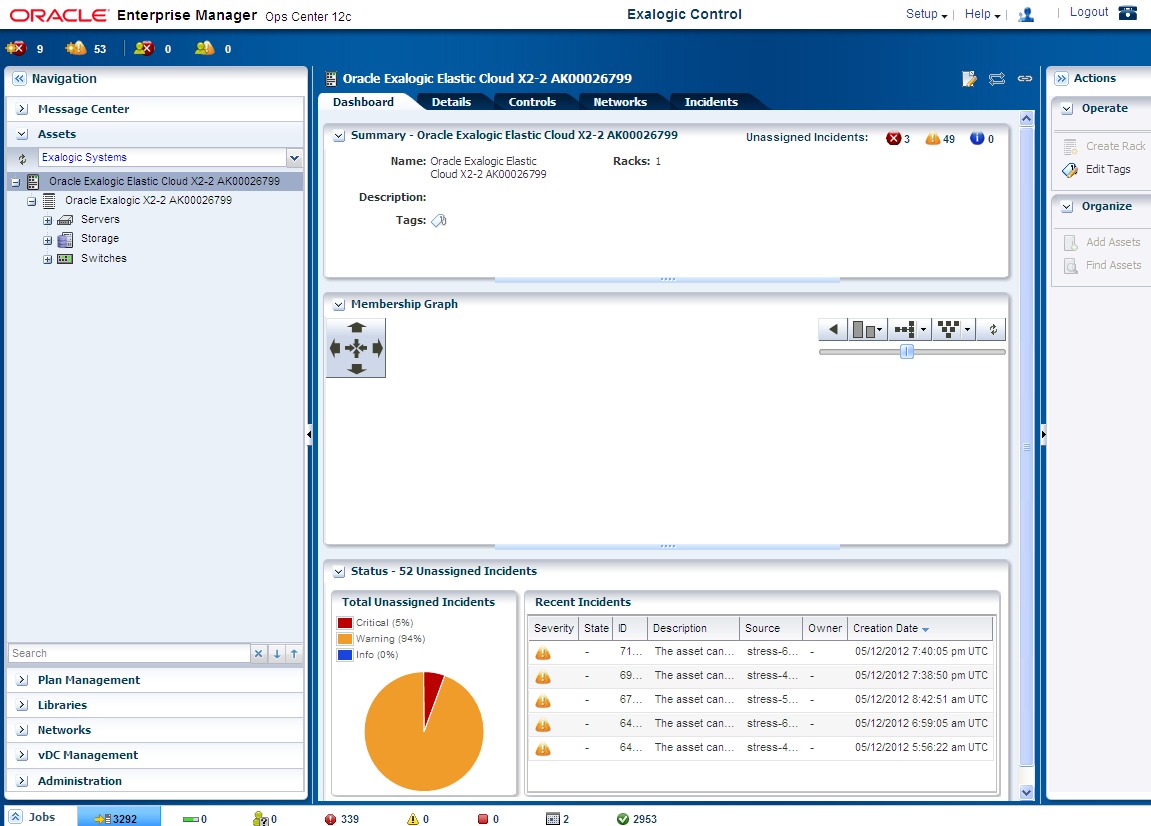Expand the Storage tree node
This screenshot has width=1151, height=826.
pyautogui.click(x=48, y=240)
